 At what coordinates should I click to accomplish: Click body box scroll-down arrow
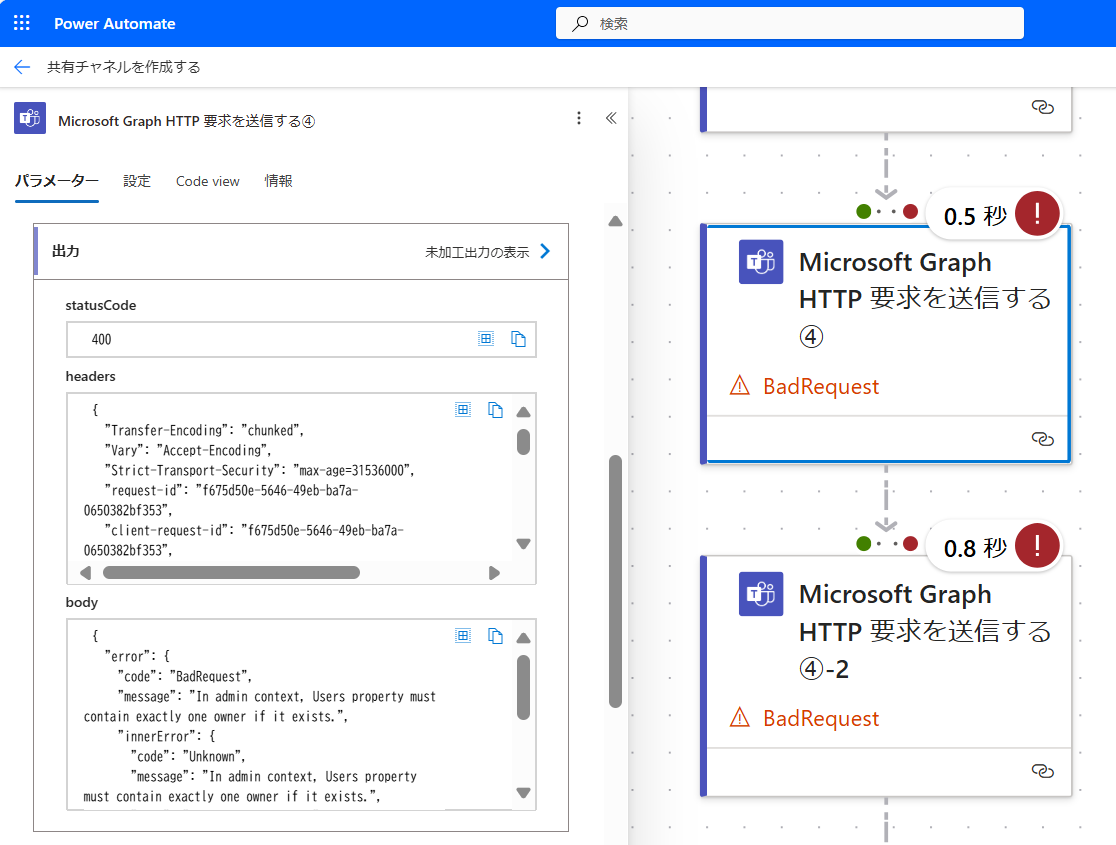click(524, 793)
